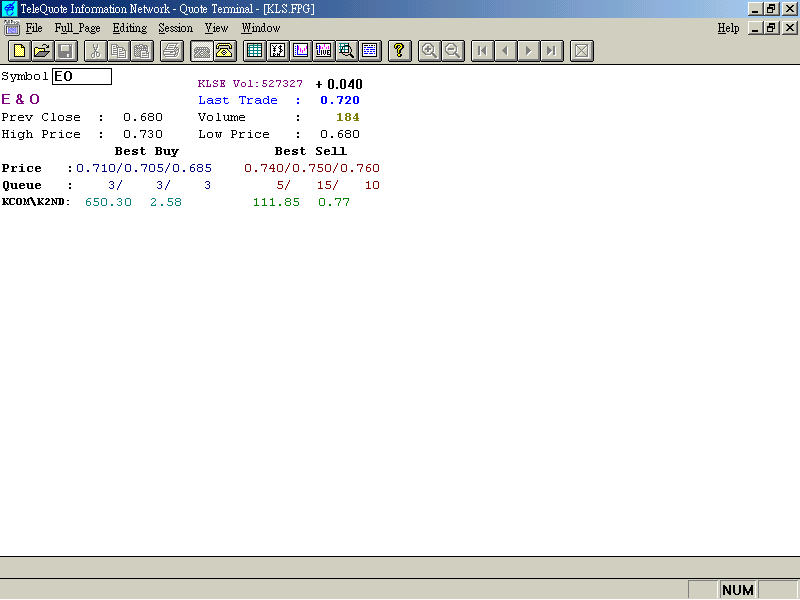The image size is (800, 600).
Task: Open the File menu
Action: [34, 28]
